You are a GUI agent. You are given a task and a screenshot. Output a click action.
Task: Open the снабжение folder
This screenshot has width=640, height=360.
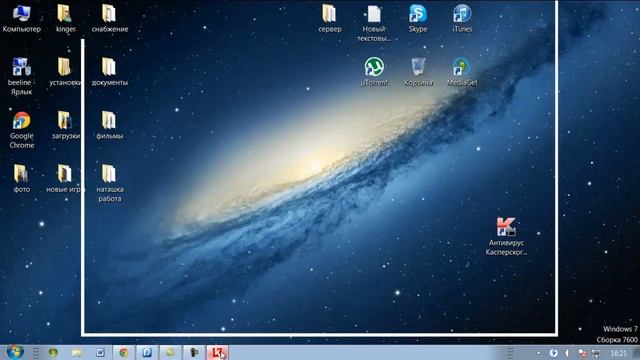click(109, 18)
